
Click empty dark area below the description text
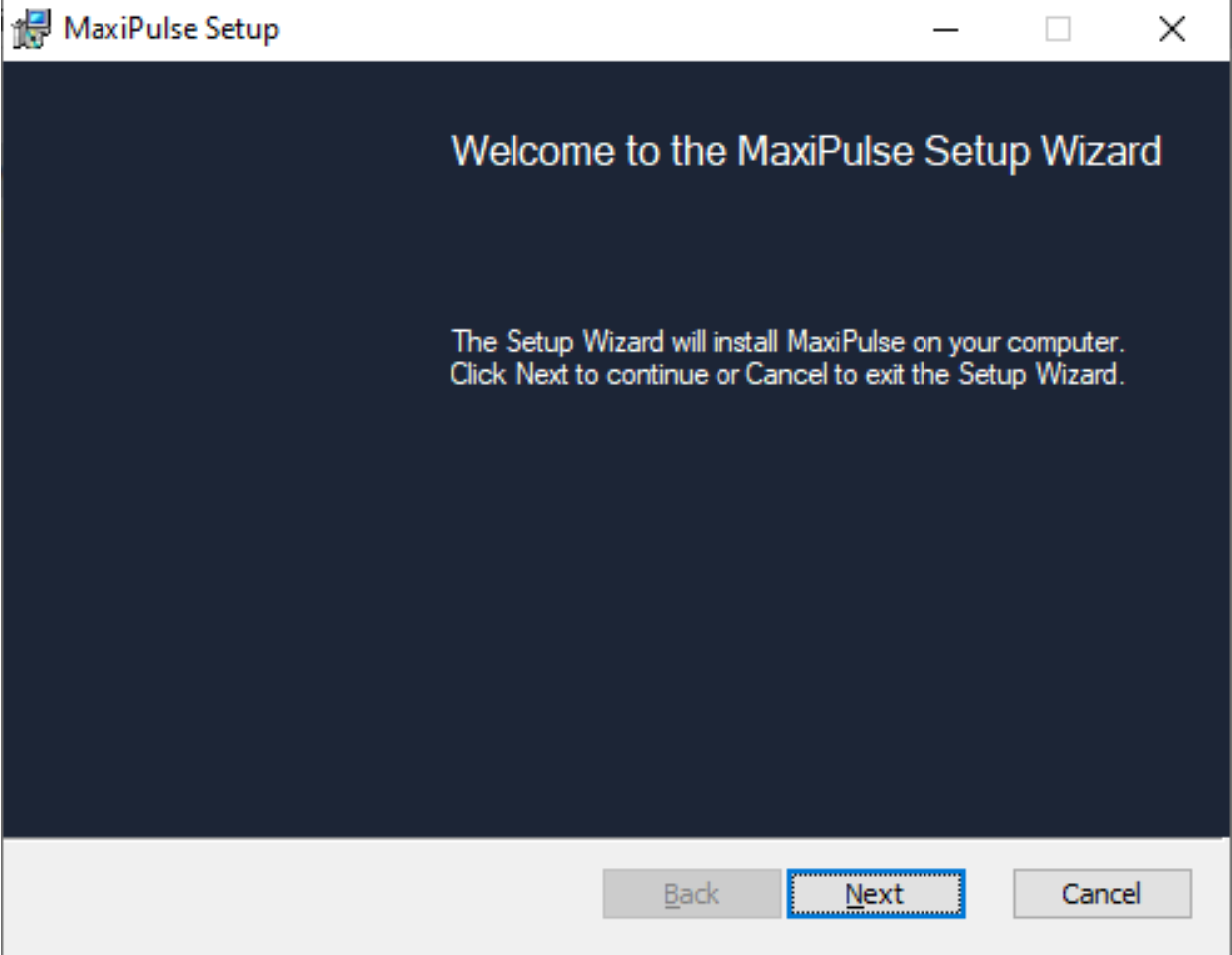point(796,607)
